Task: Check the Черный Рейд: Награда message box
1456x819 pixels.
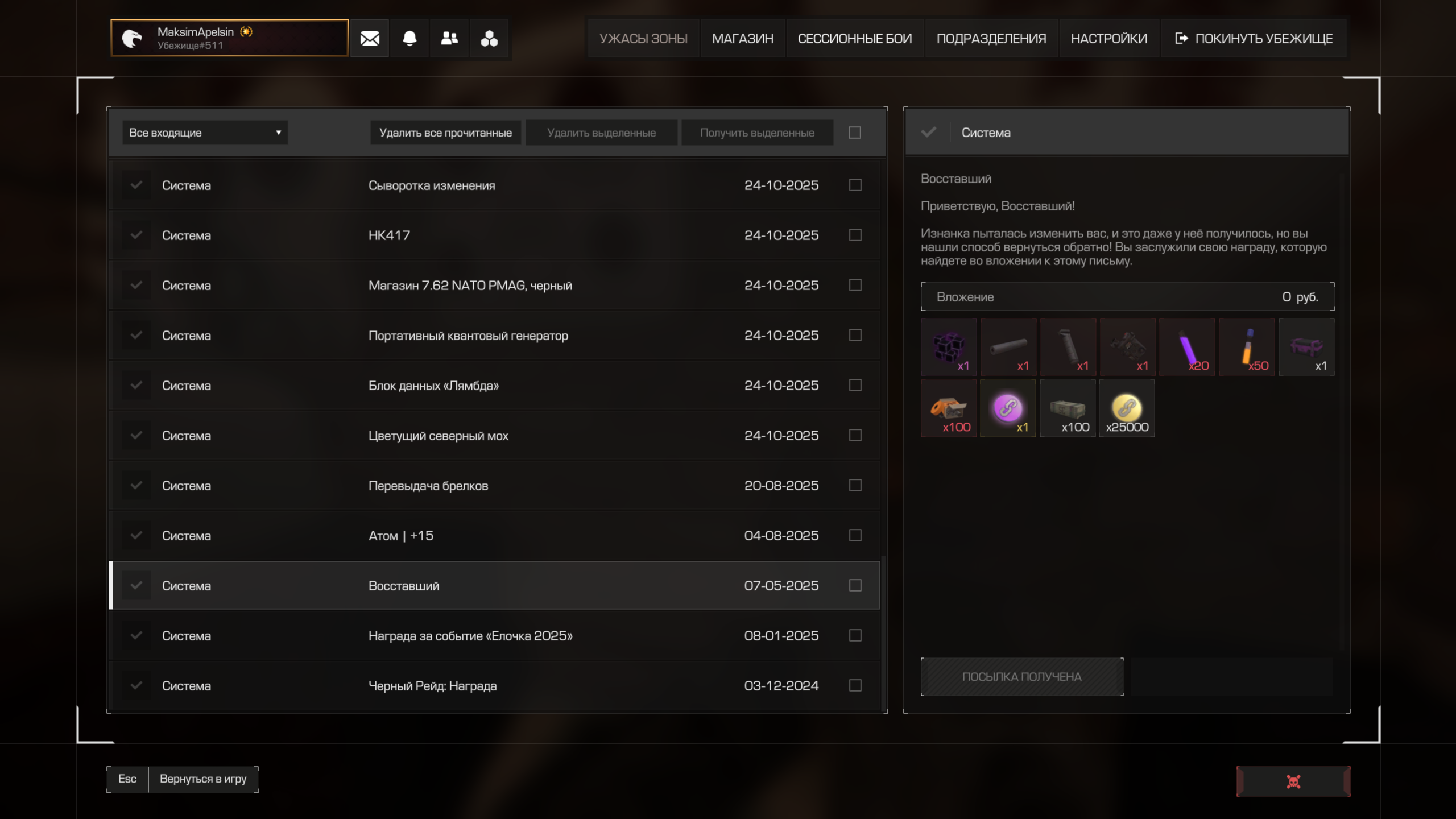Action: (x=855, y=685)
